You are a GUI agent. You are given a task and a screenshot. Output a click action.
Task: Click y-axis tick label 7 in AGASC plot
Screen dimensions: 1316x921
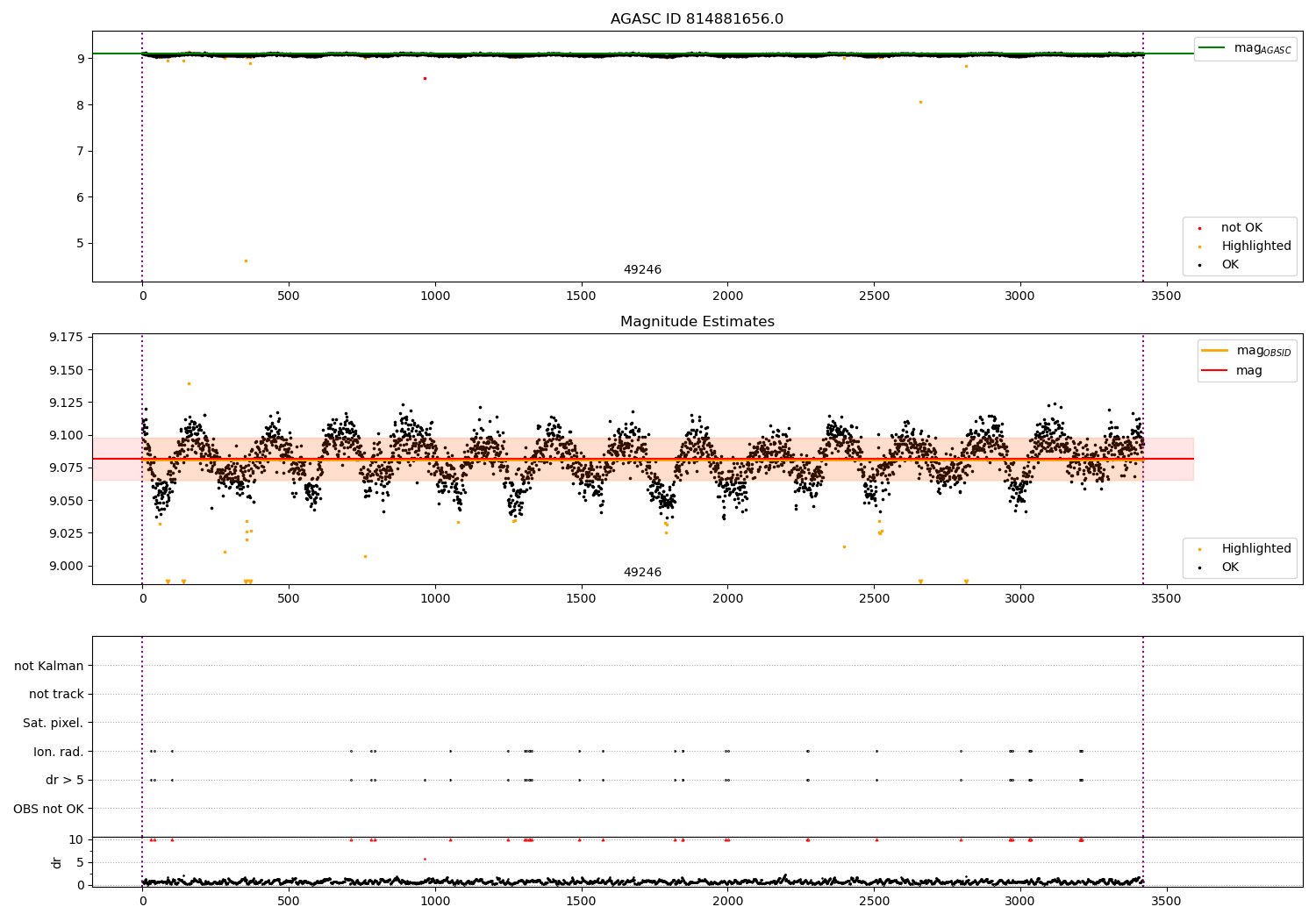pos(80,151)
